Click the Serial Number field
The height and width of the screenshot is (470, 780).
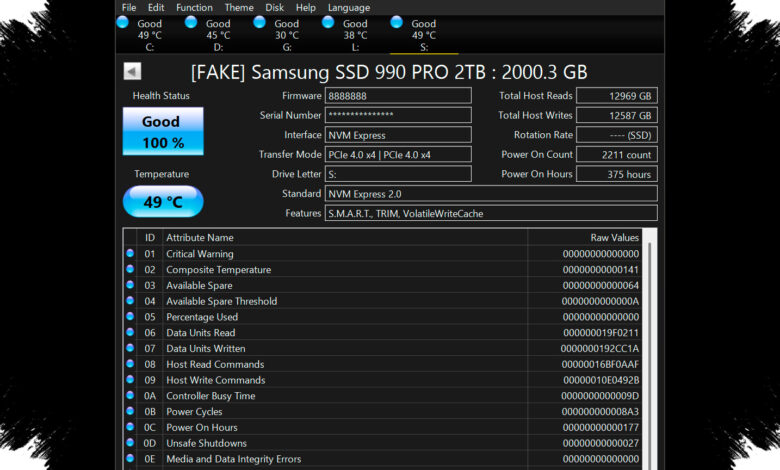click(x=398, y=115)
